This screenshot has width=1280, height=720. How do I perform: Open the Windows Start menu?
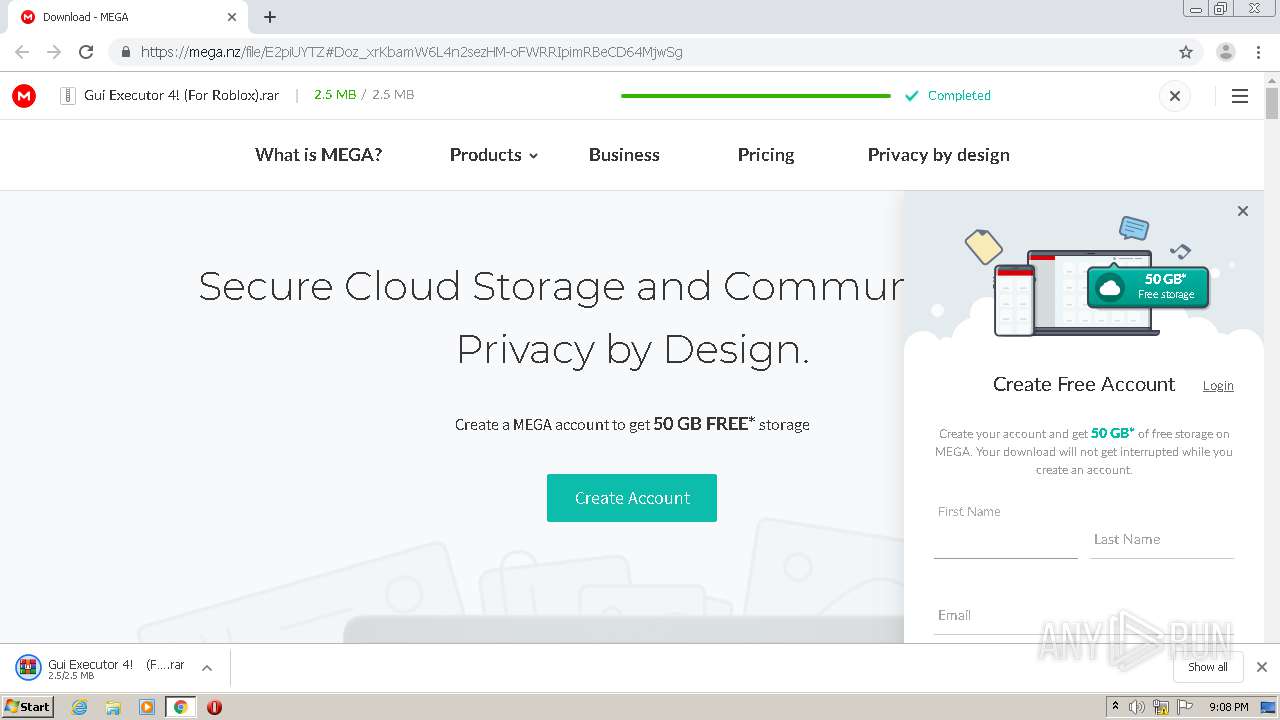(x=27, y=706)
